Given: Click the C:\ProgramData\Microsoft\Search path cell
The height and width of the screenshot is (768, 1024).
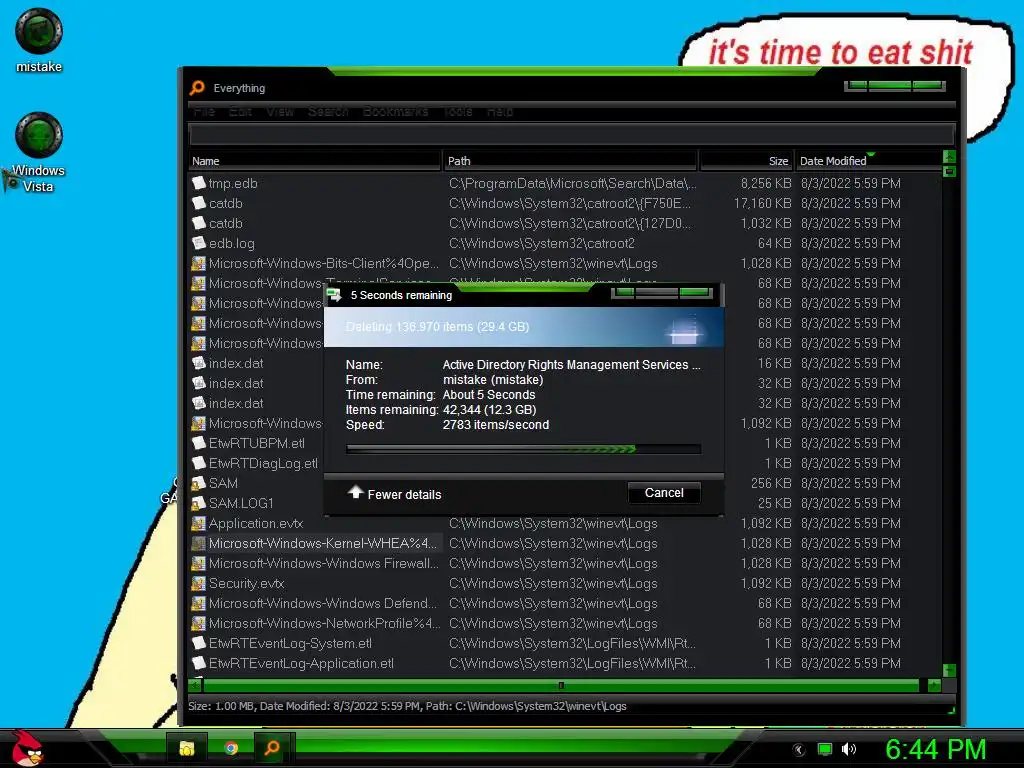Looking at the screenshot, I should coord(573,183).
